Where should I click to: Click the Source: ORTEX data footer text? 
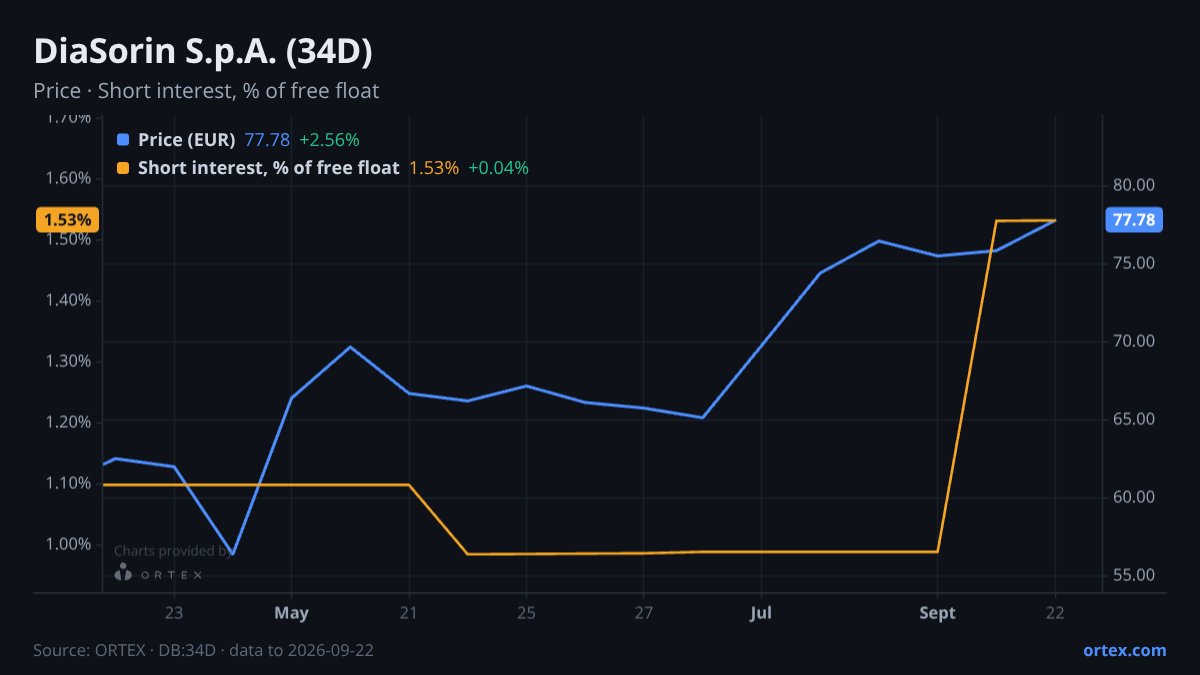(204, 650)
